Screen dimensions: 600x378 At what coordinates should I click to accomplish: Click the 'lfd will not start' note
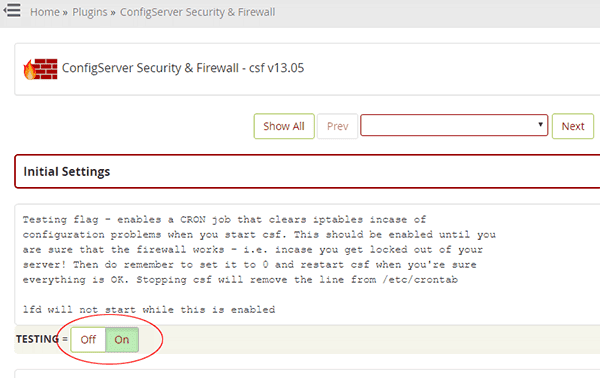[x=148, y=310]
